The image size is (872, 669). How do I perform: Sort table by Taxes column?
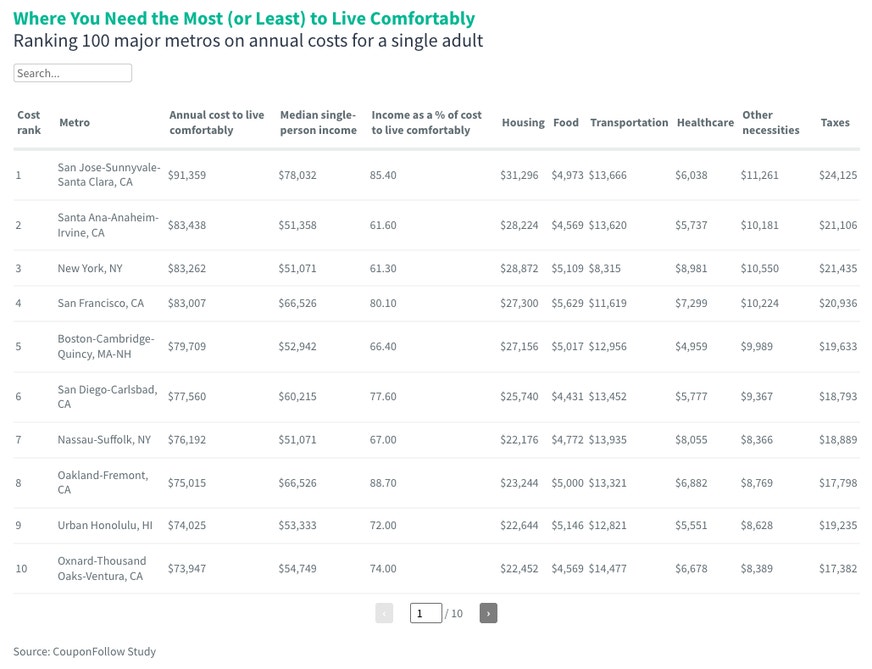point(835,122)
